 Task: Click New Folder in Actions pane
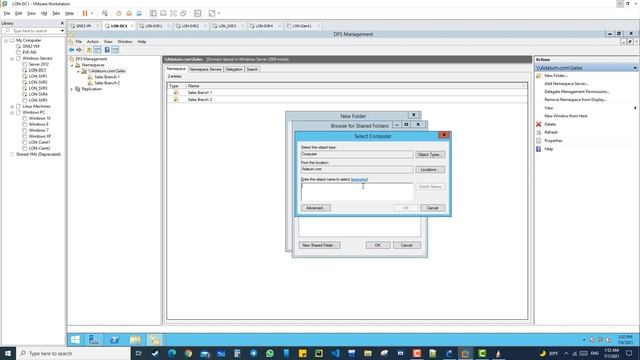point(556,76)
